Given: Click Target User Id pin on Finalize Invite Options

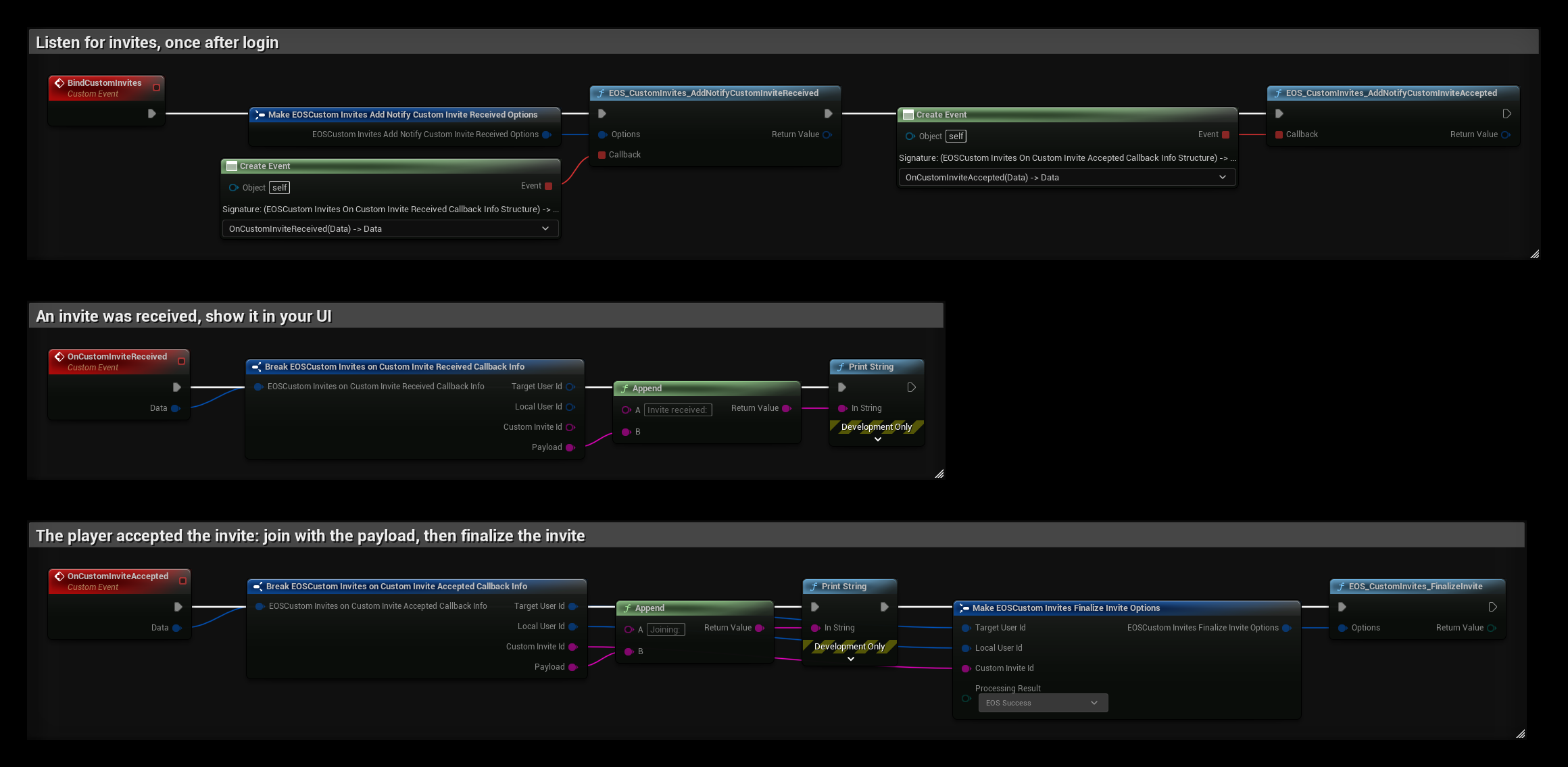Looking at the screenshot, I should [966, 628].
